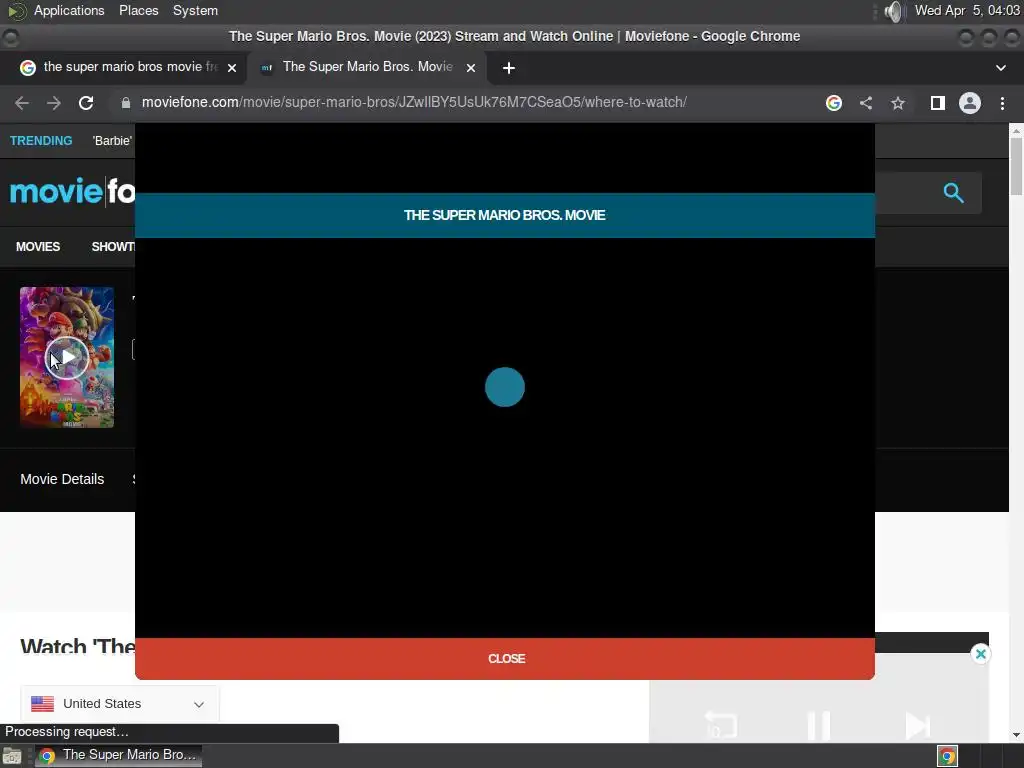The image size is (1024, 768).
Task: Open the United States country dropdown
Action: (120, 704)
